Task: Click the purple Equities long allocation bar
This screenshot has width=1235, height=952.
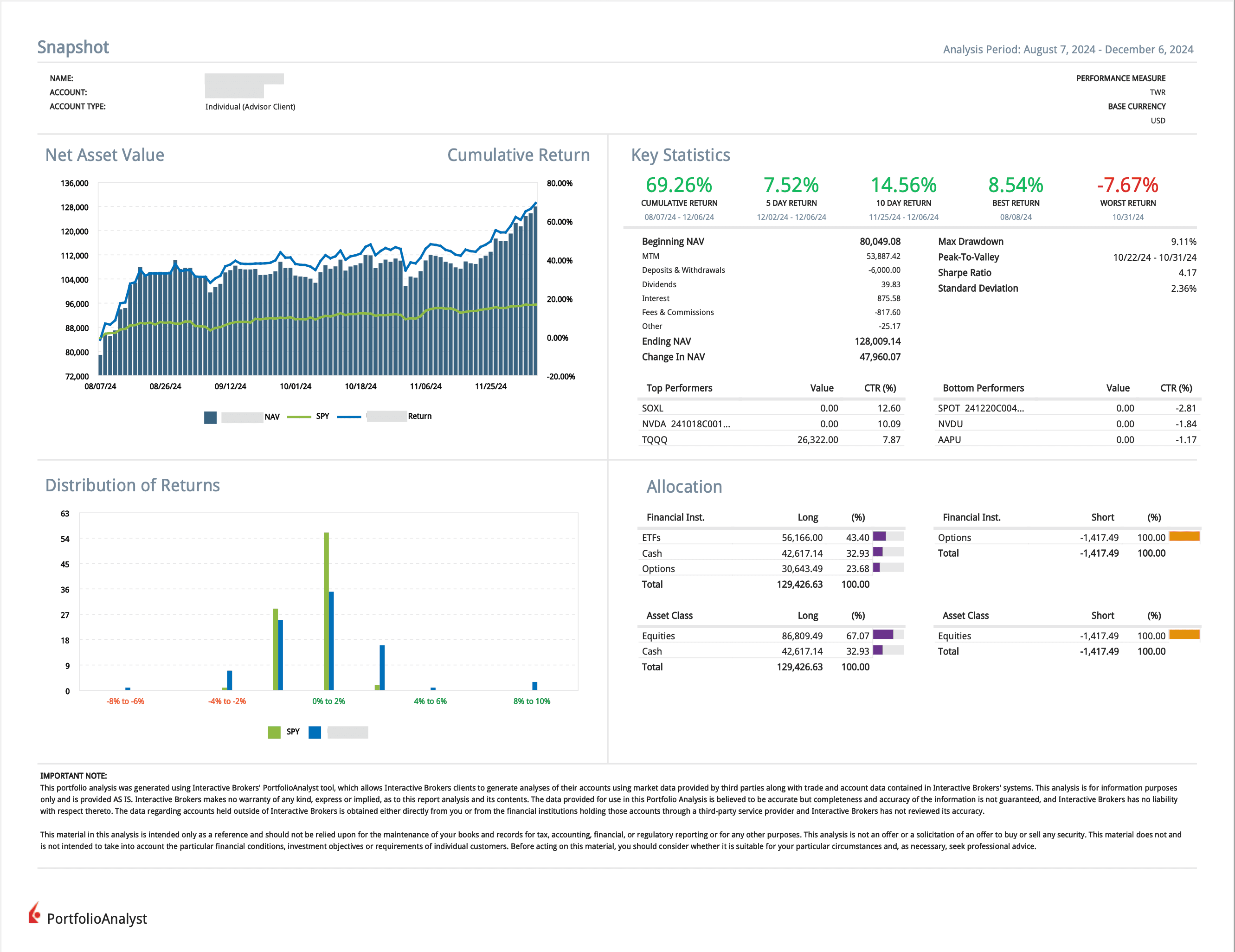Action: tap(883, 635)
